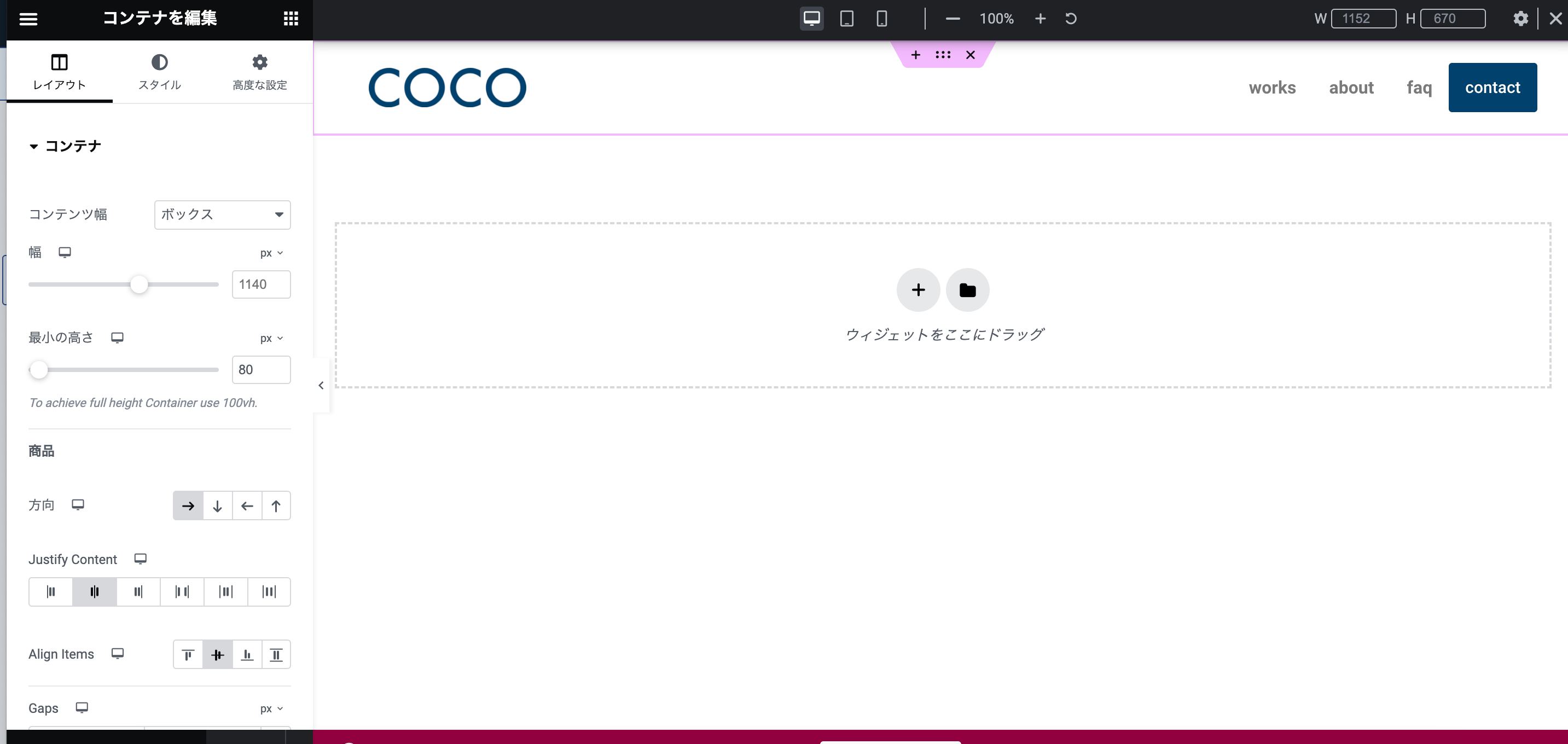Viewport: 1568px width, 744px height.
Task: Reset zoom with the rotate arrow icon
Action: 1071,19
